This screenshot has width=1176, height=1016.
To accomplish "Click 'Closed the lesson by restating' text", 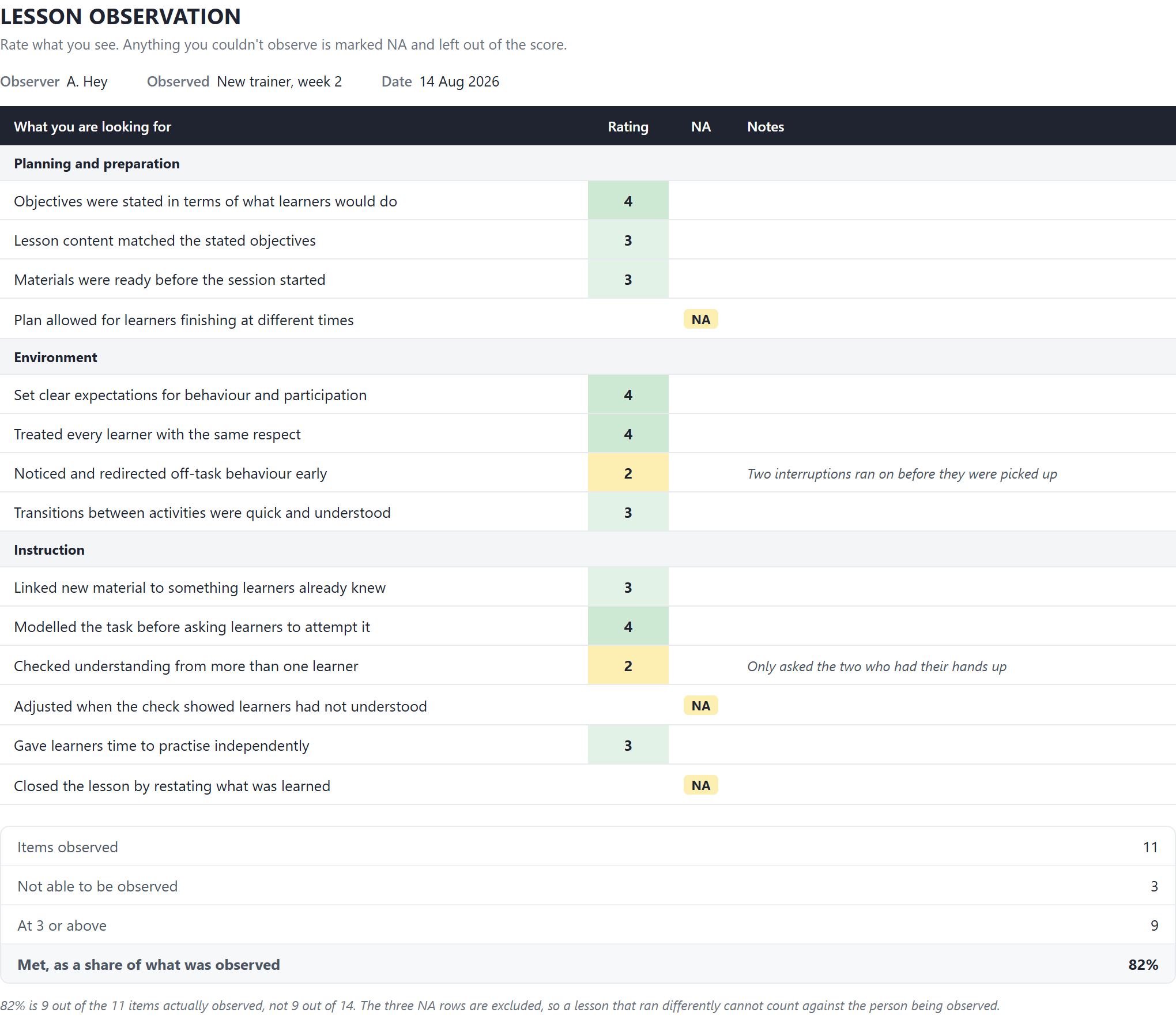I will tap(172, 785).
